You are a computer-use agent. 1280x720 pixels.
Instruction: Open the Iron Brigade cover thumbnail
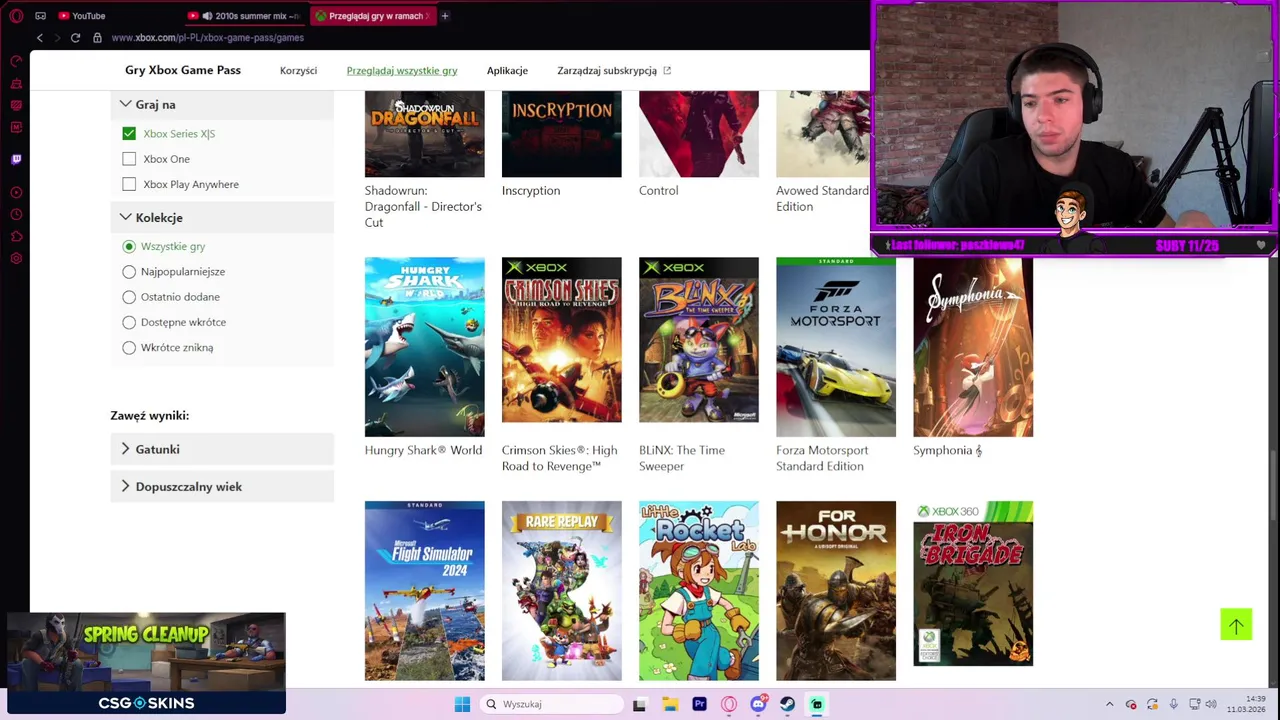pyautogui.click(x=973, y=584)
